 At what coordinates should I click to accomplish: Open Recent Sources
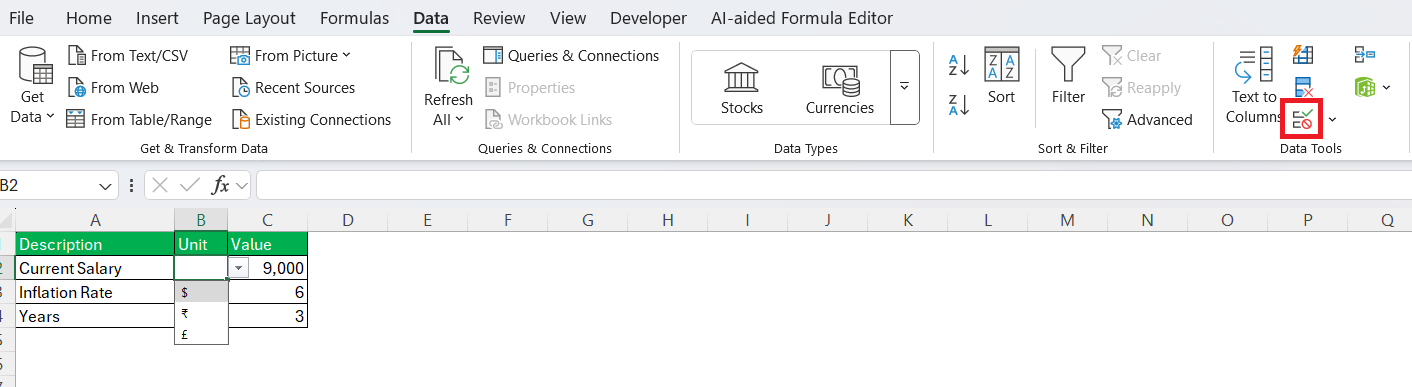click(293, 88)
